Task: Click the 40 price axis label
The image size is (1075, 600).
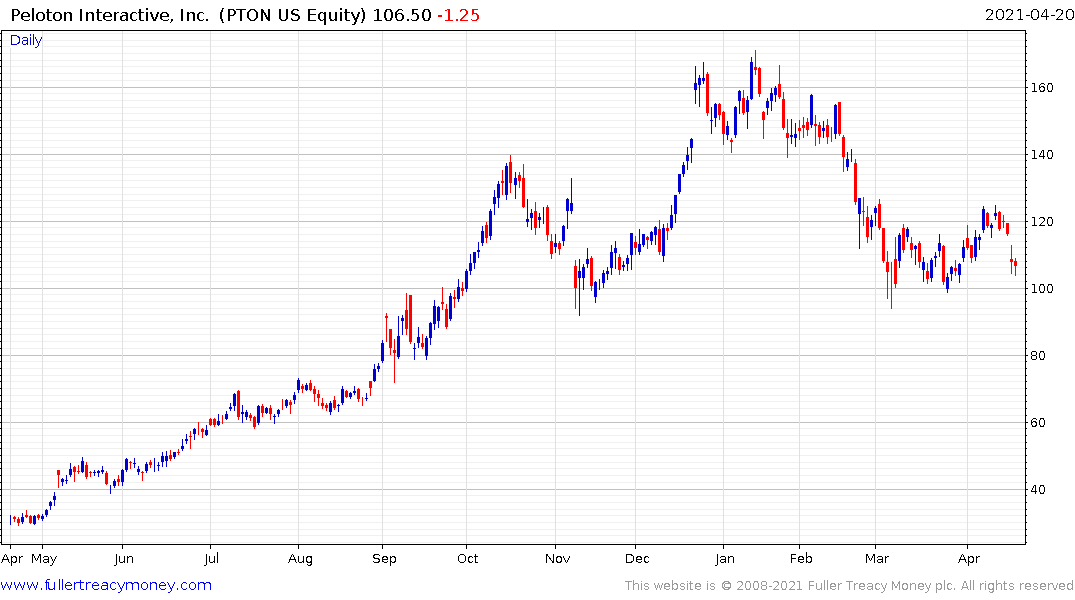Action: pyautogui.click(x=1038, y=490)
